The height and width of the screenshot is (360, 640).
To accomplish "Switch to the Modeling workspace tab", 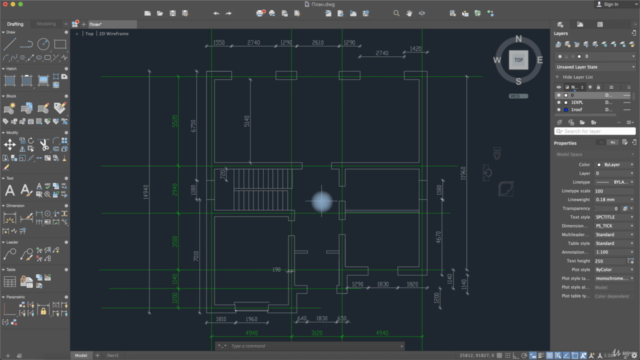I will coord(46,24).
